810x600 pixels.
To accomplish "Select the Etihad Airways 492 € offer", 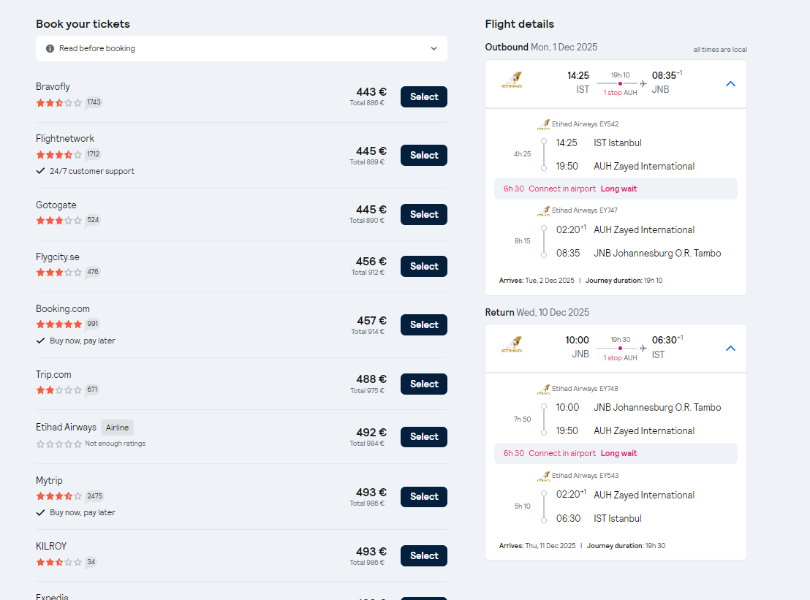I will [424, 437].
